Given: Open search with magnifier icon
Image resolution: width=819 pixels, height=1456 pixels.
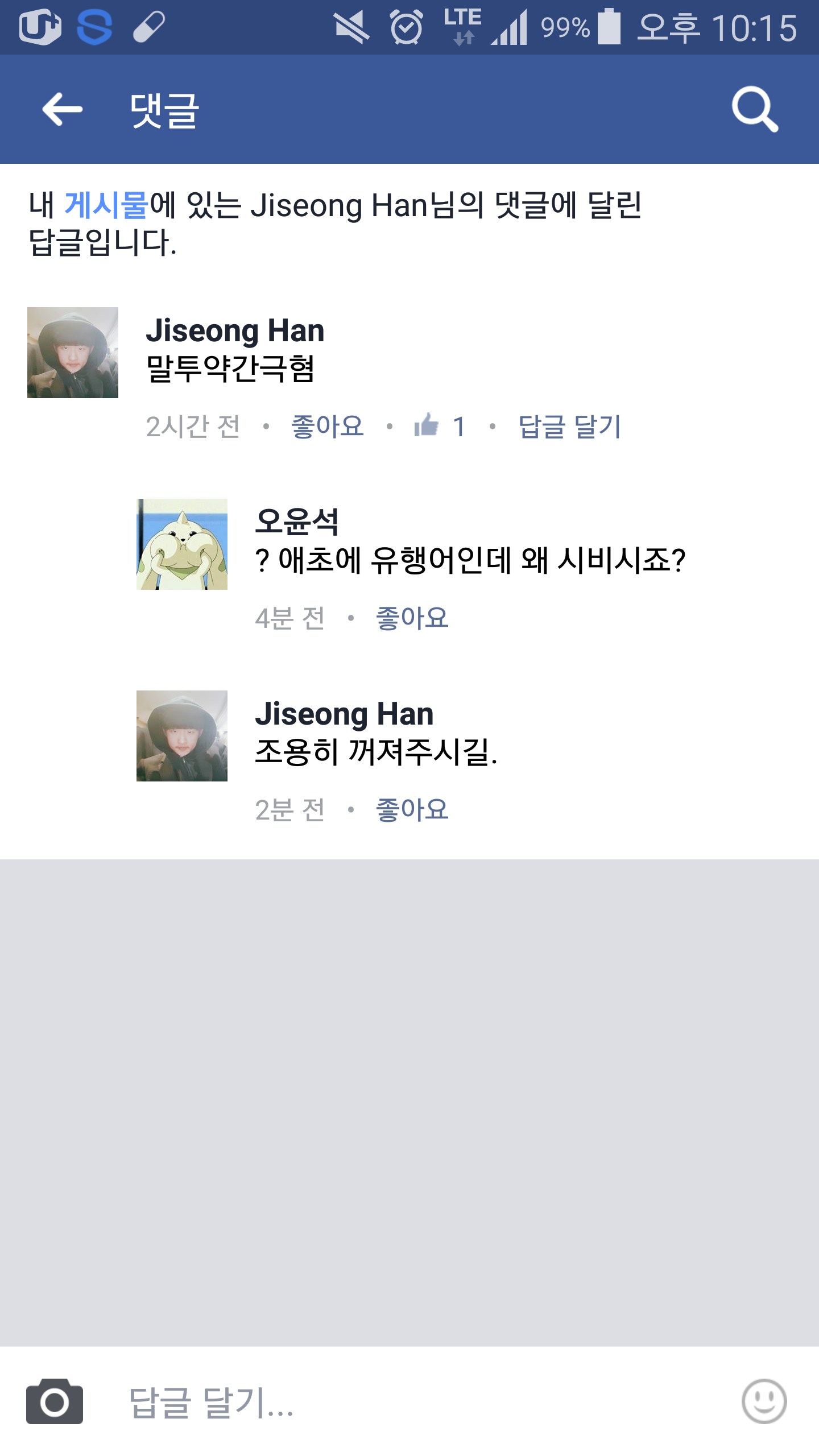Looking at the screenshot, I should coord(755,109).
